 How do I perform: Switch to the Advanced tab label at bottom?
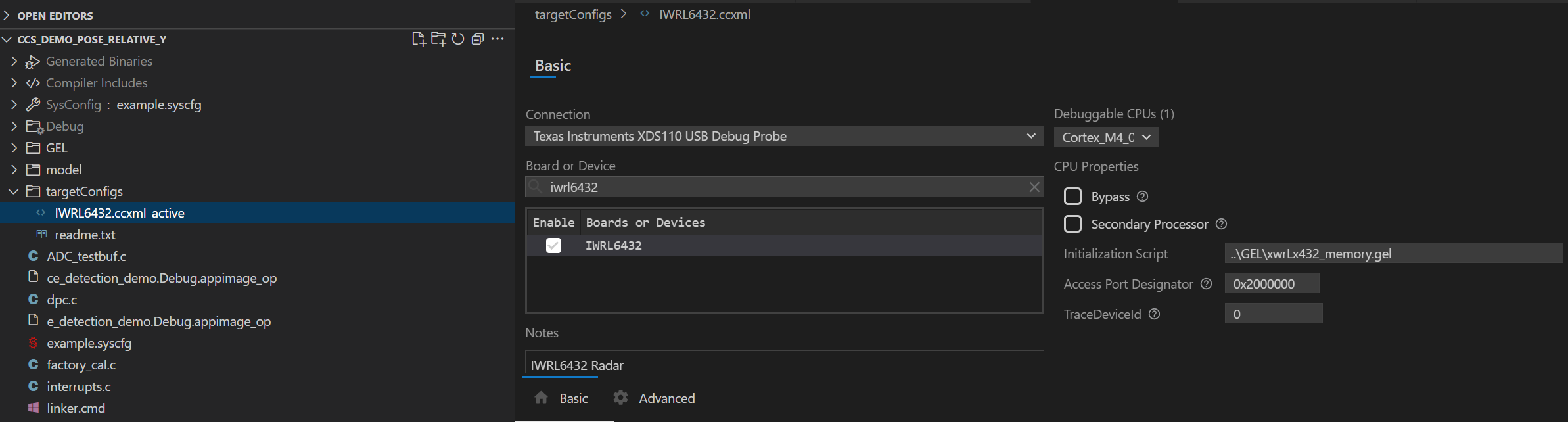tap(666, 398)
